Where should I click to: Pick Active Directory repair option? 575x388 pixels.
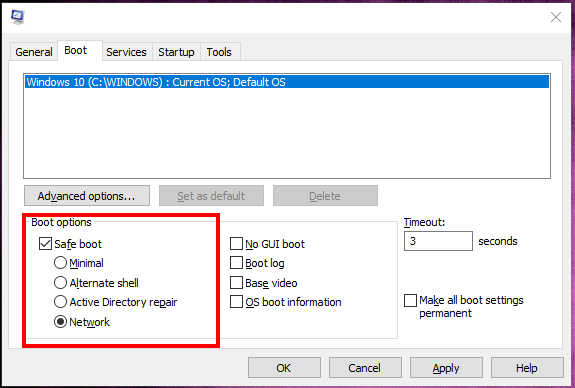[x=60, y=302]
